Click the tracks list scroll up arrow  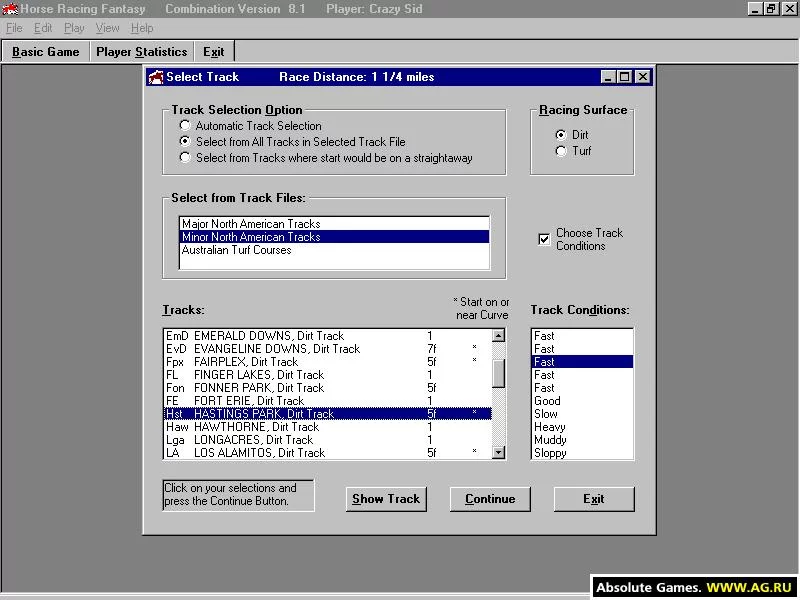[x=498, y=335]
